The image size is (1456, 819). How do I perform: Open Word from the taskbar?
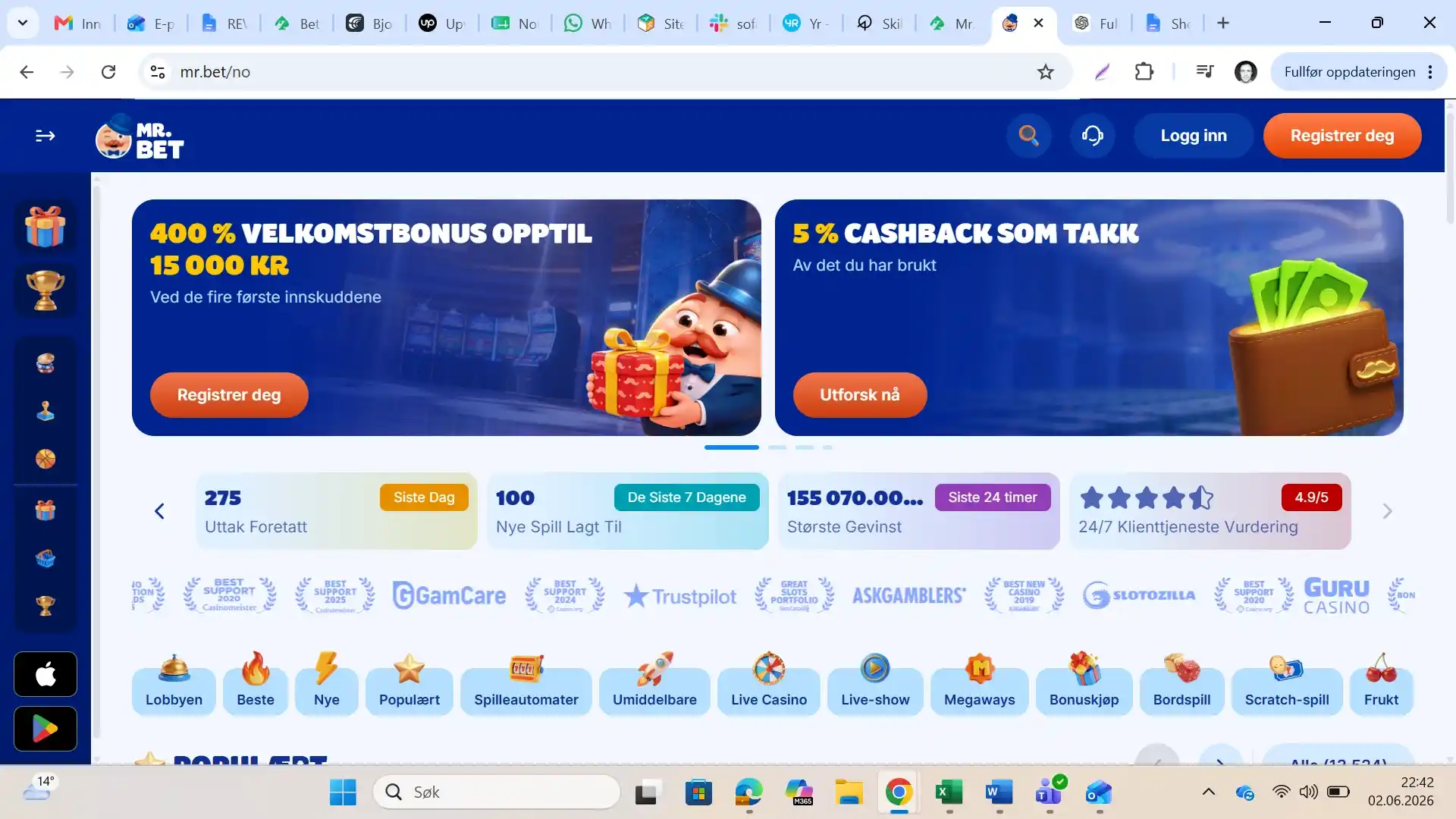click(999, 792)
